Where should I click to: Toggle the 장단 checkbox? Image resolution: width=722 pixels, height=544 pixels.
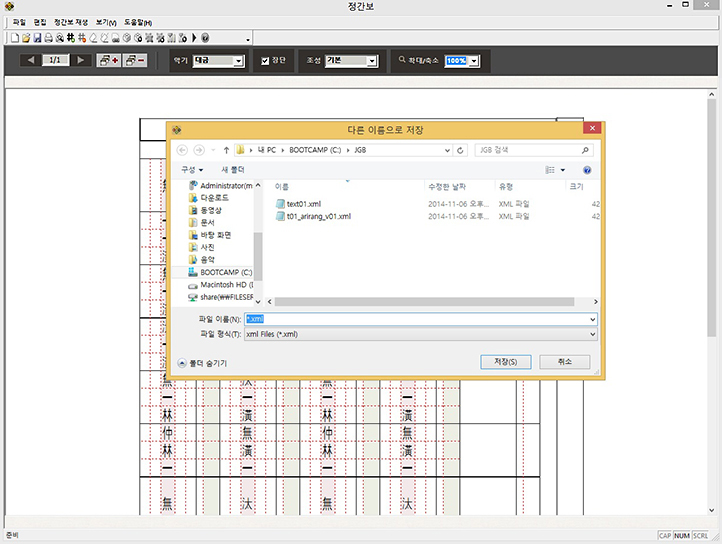coord(265,61)
